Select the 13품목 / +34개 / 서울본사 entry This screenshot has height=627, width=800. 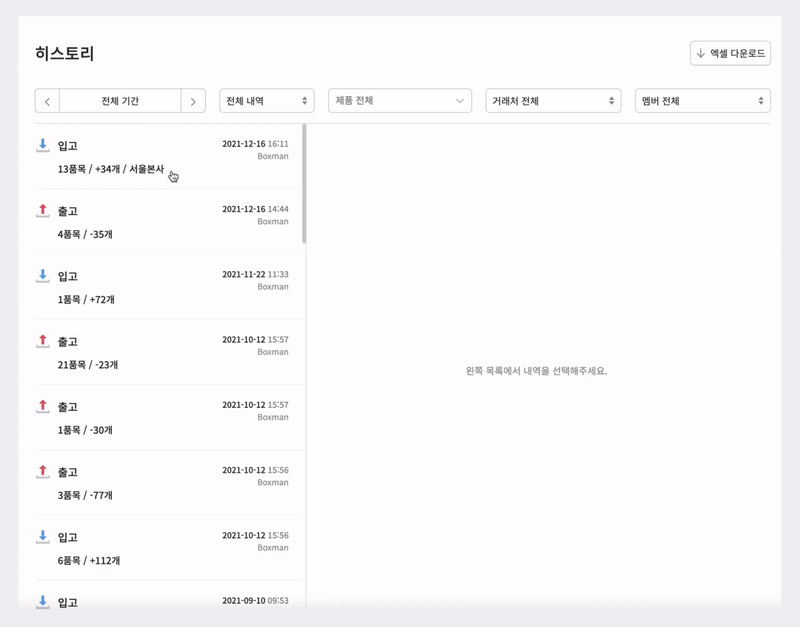coord(110,169)
